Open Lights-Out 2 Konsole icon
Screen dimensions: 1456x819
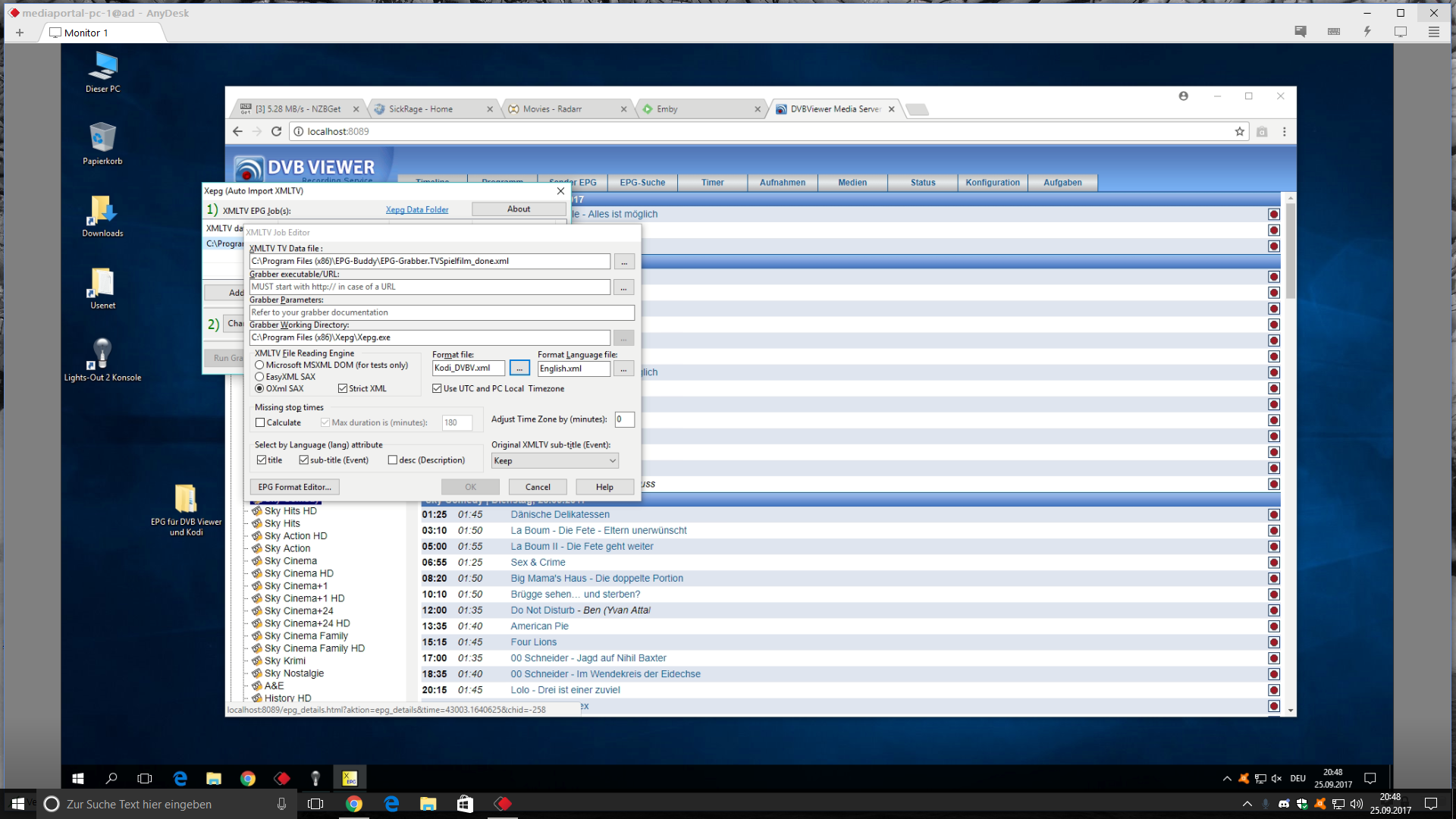point(102,359)
